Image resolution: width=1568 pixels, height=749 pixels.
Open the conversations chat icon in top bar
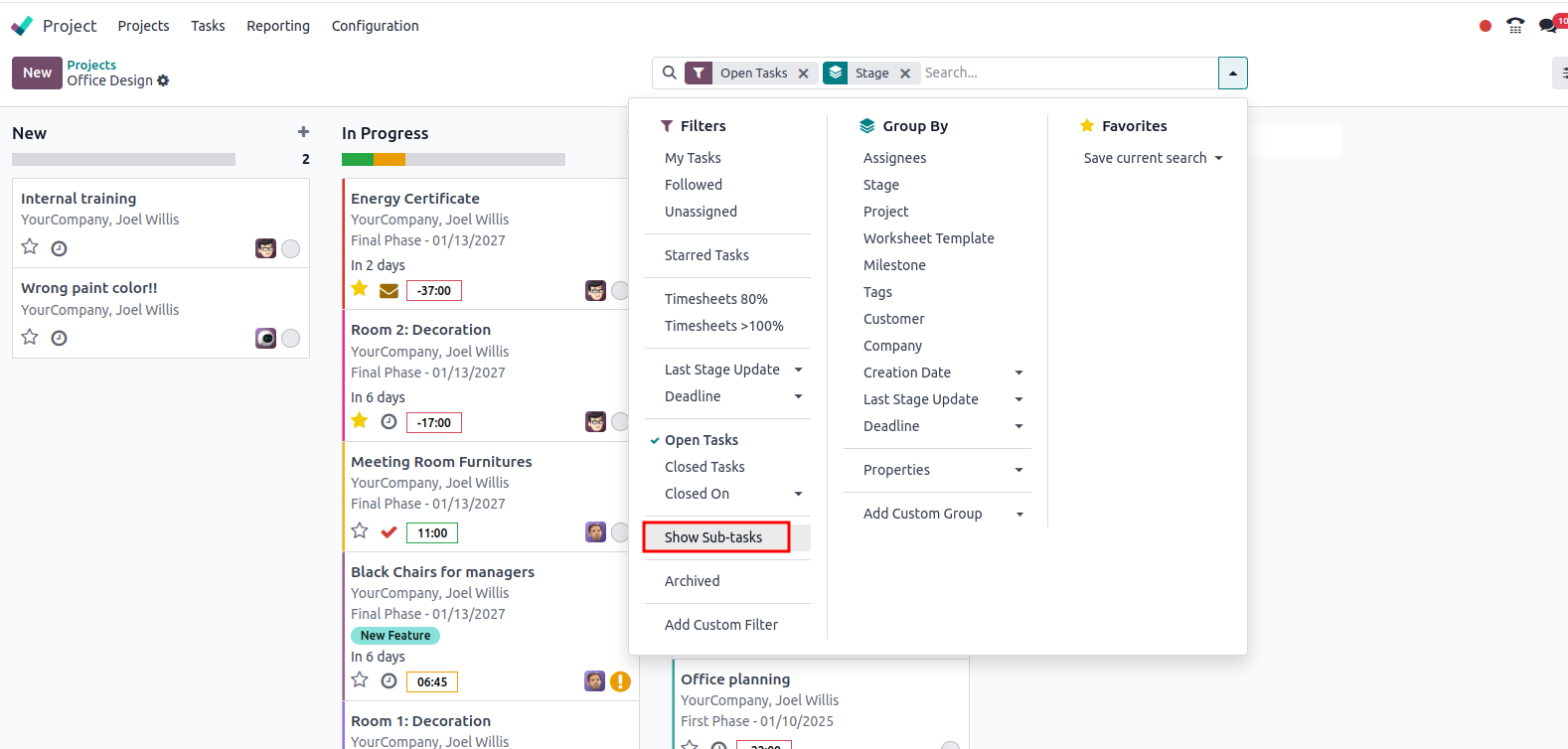point(1547,26)
